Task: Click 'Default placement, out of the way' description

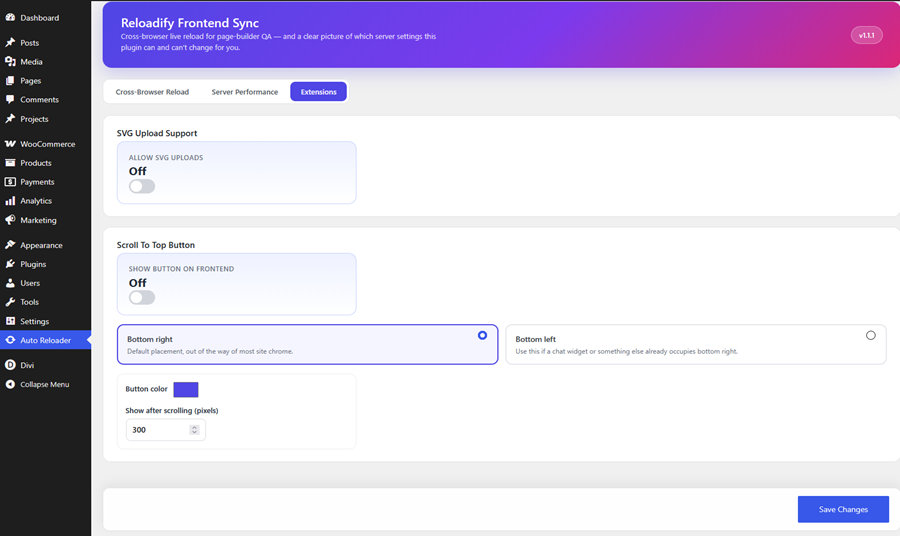Action: point(210,351)
